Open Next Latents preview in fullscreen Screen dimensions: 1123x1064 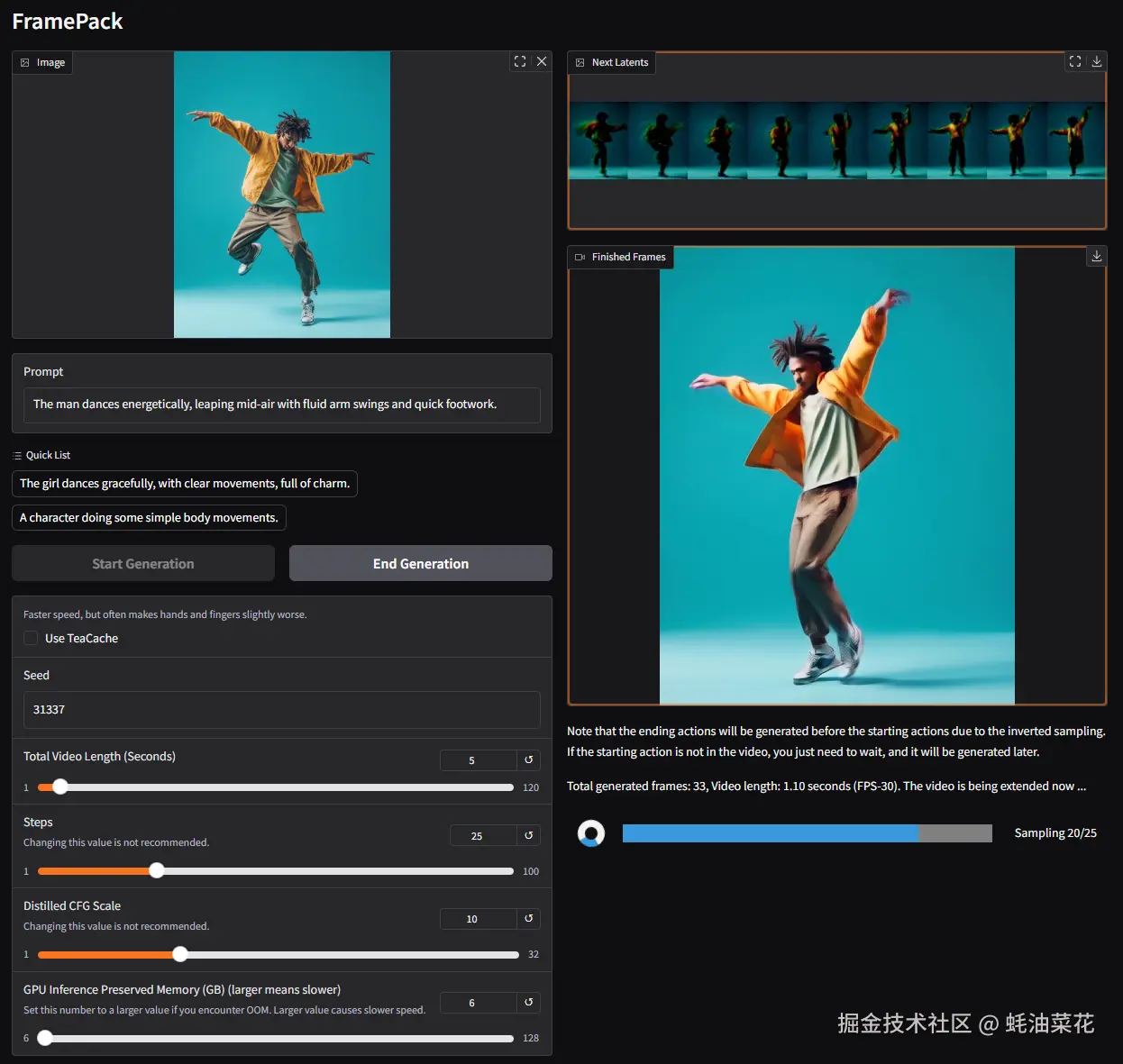coord(1075,61)
